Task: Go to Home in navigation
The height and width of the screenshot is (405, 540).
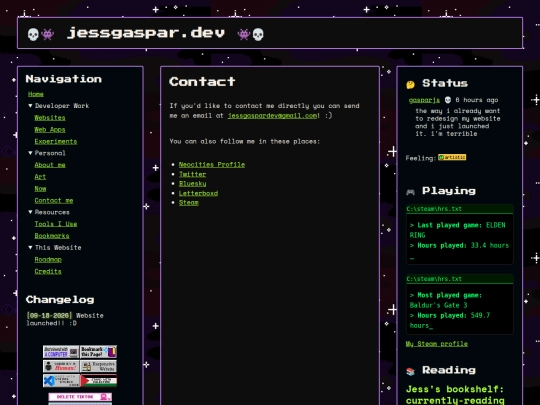Action: [x=36, y=94]
